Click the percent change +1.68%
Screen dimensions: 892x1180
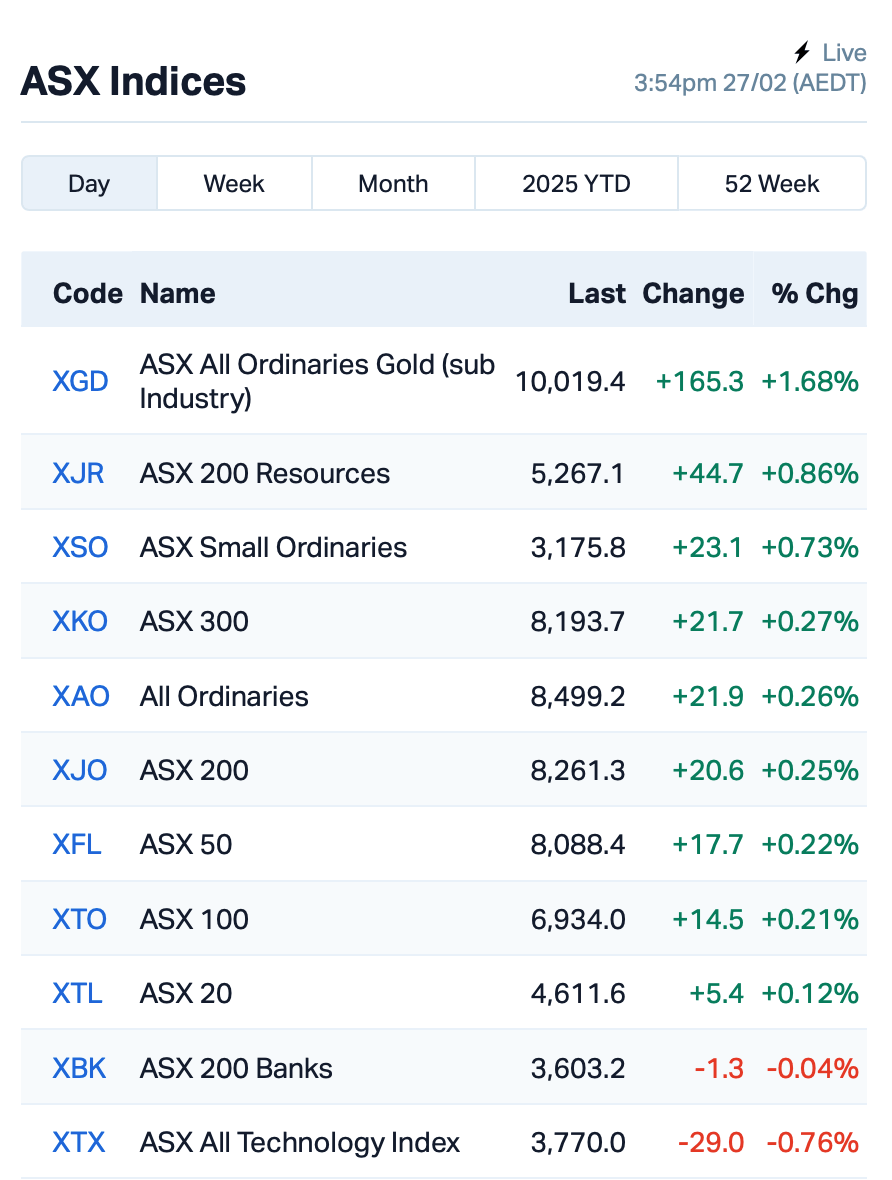pos(810,382)
